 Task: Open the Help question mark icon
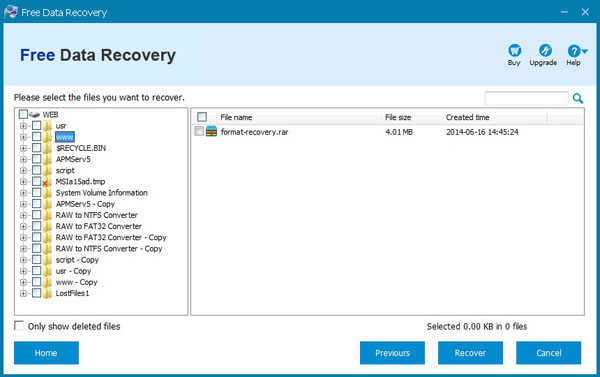coord(574,51)
